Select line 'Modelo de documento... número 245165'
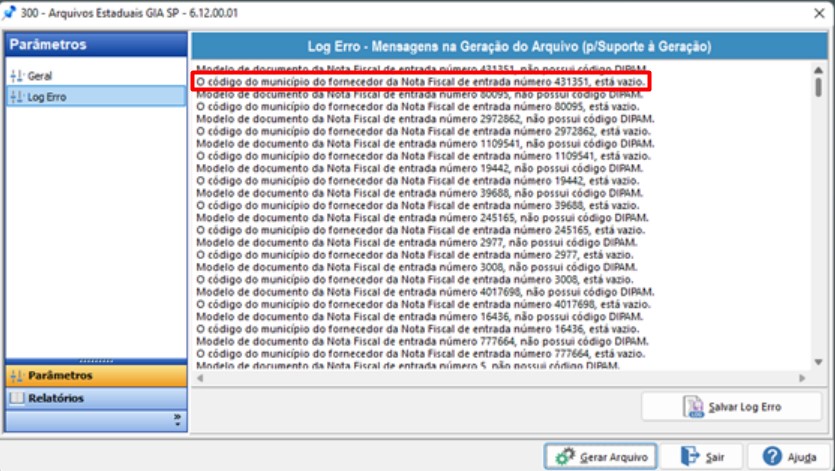 tap(422, 217)
